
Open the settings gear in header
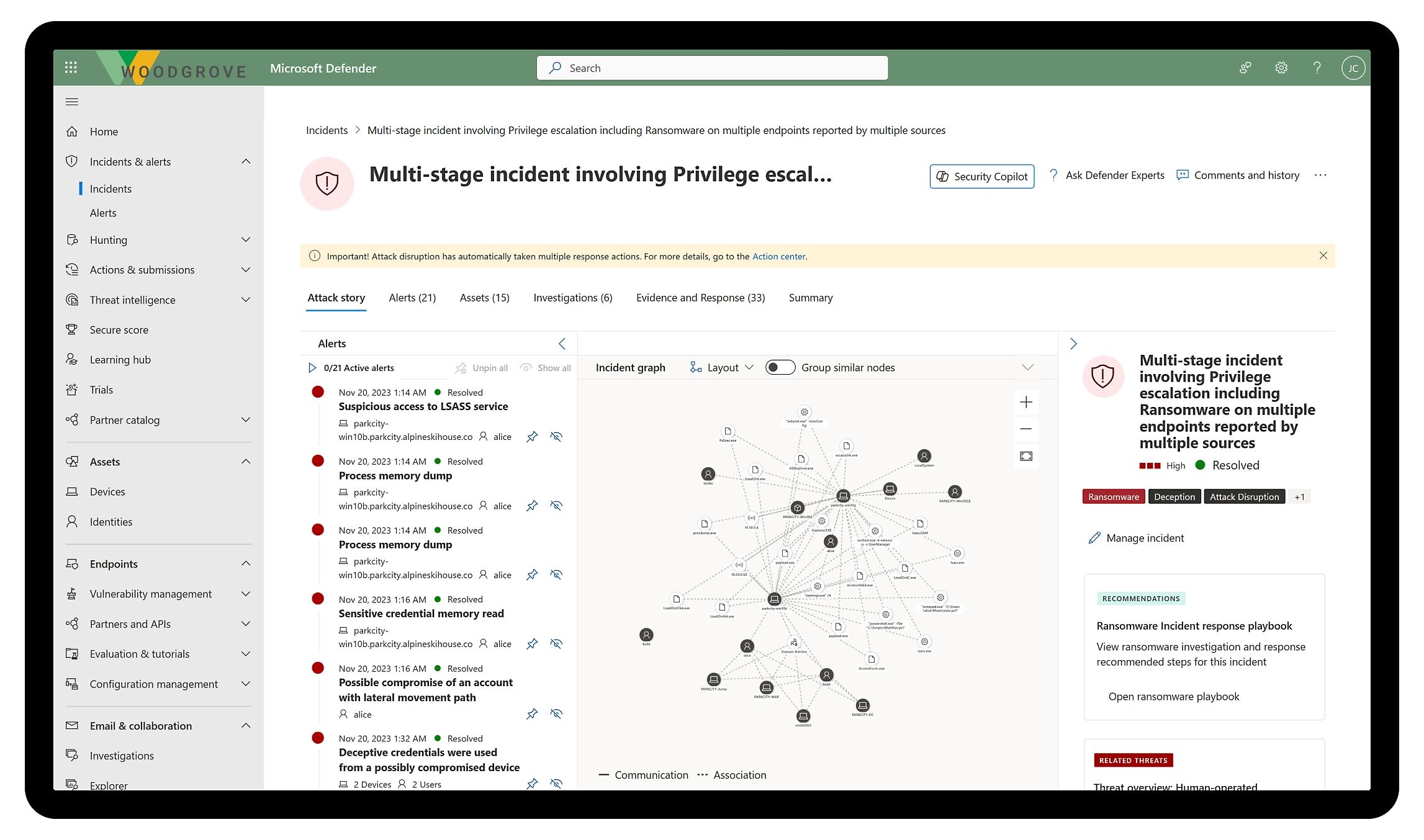[1281, 68]
